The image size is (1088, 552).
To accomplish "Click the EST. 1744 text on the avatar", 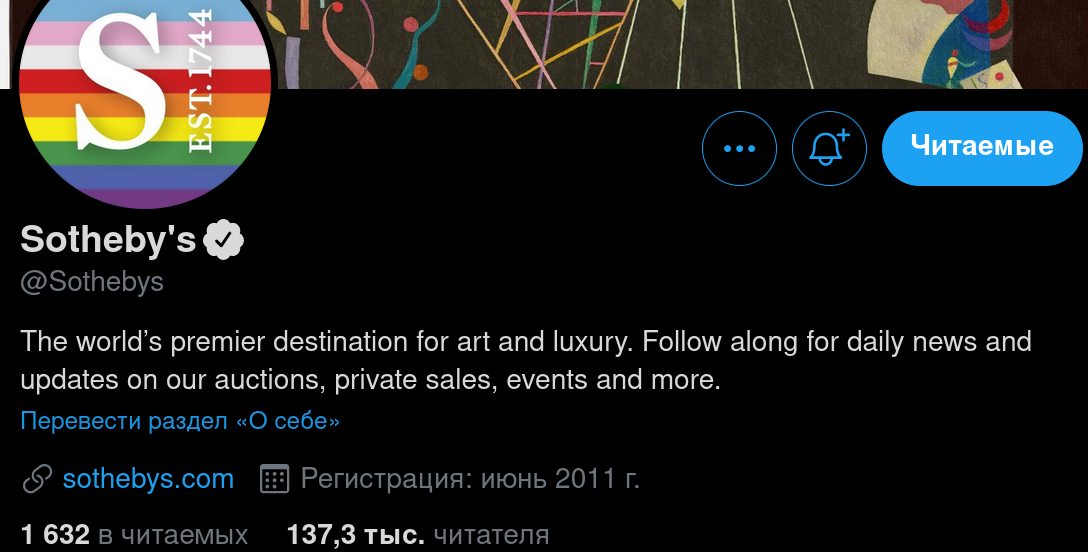I will point(201,81).
